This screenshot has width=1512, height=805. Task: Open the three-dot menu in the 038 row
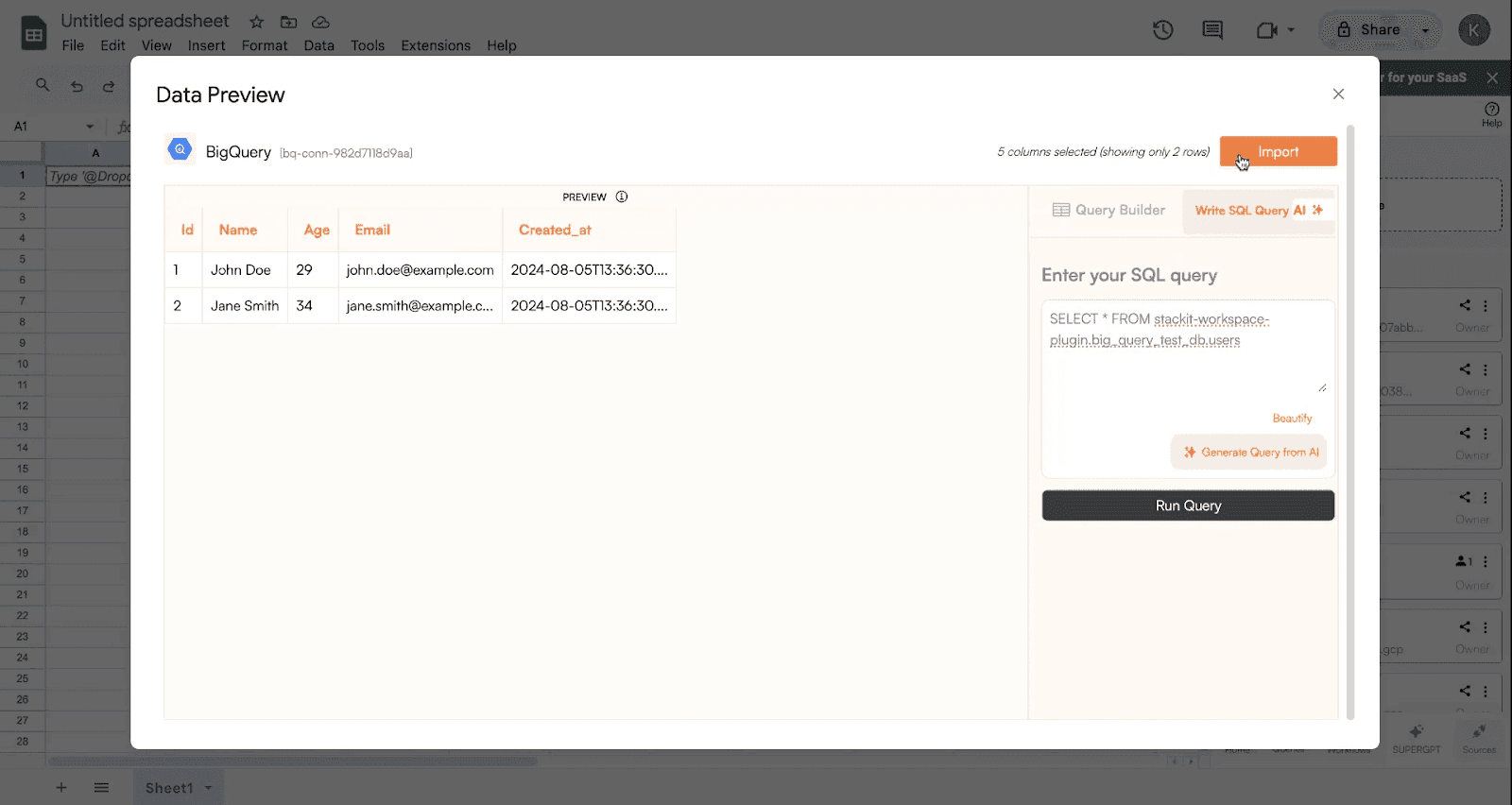pyautogui.click(x=1486, y=370)
